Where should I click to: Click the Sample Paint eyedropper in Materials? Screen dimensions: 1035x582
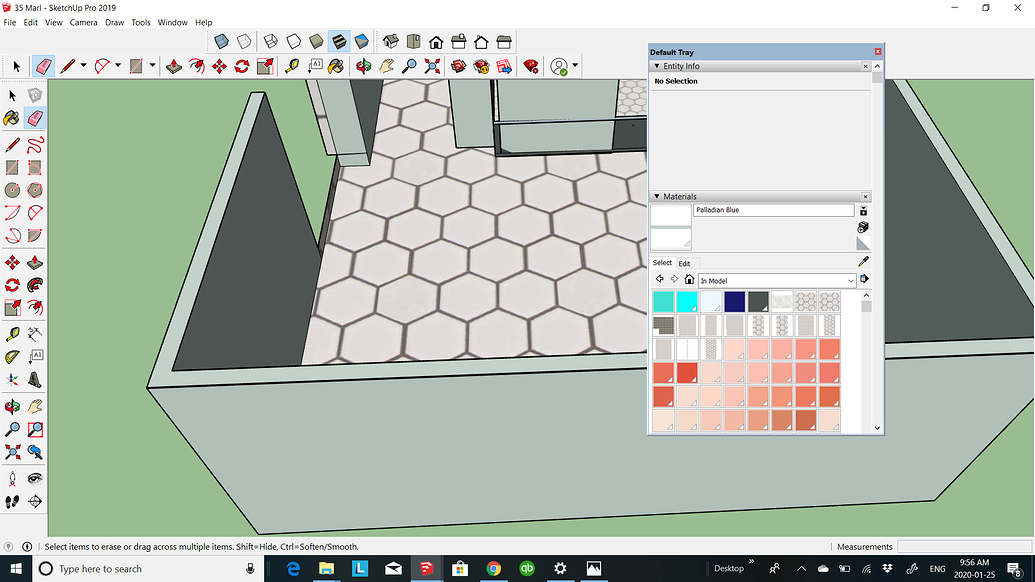click(862, 260)
